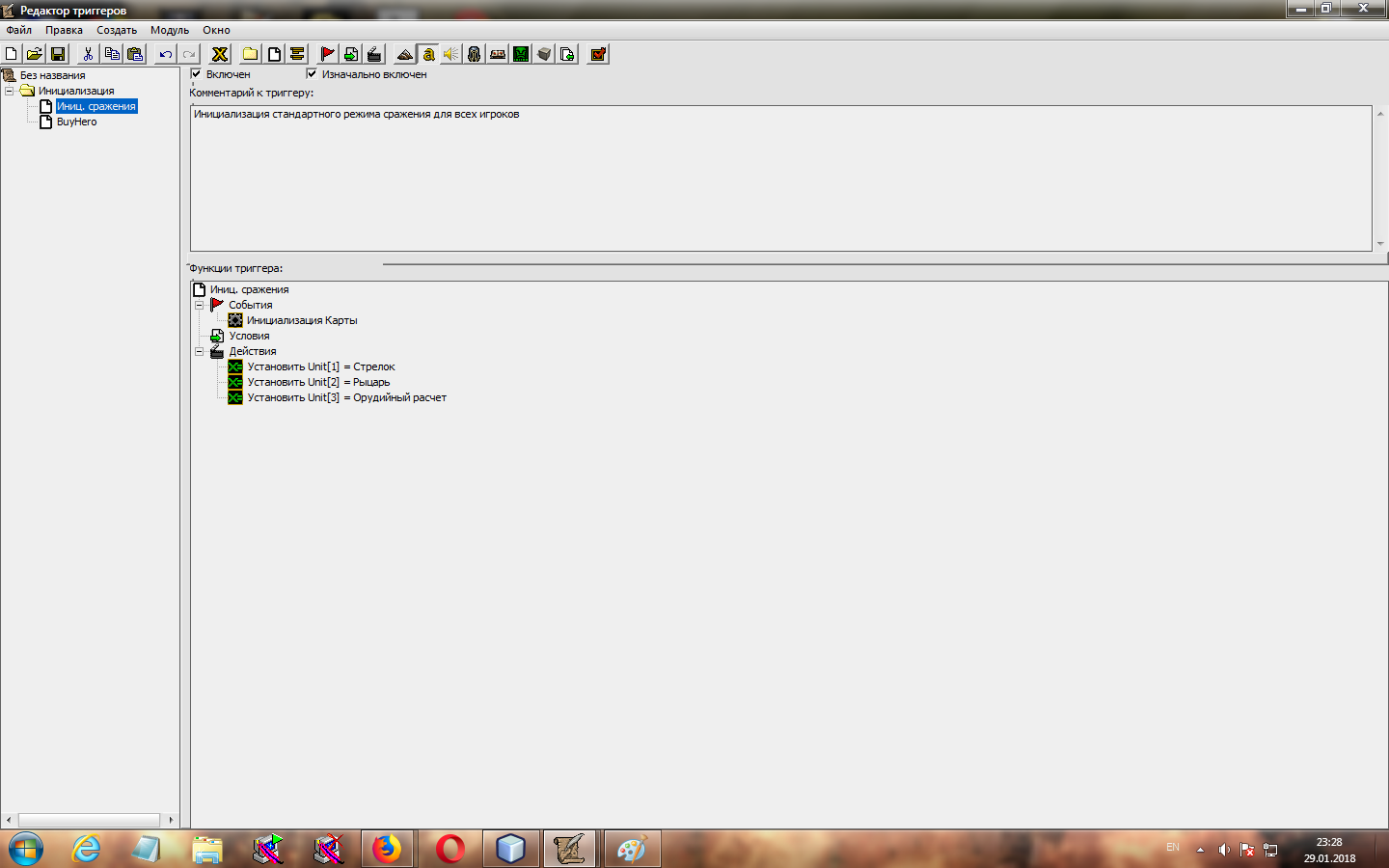This screenshot has width=1389, height=868.
Task: Open the Создать menu
Action: (x=117, y=30)
